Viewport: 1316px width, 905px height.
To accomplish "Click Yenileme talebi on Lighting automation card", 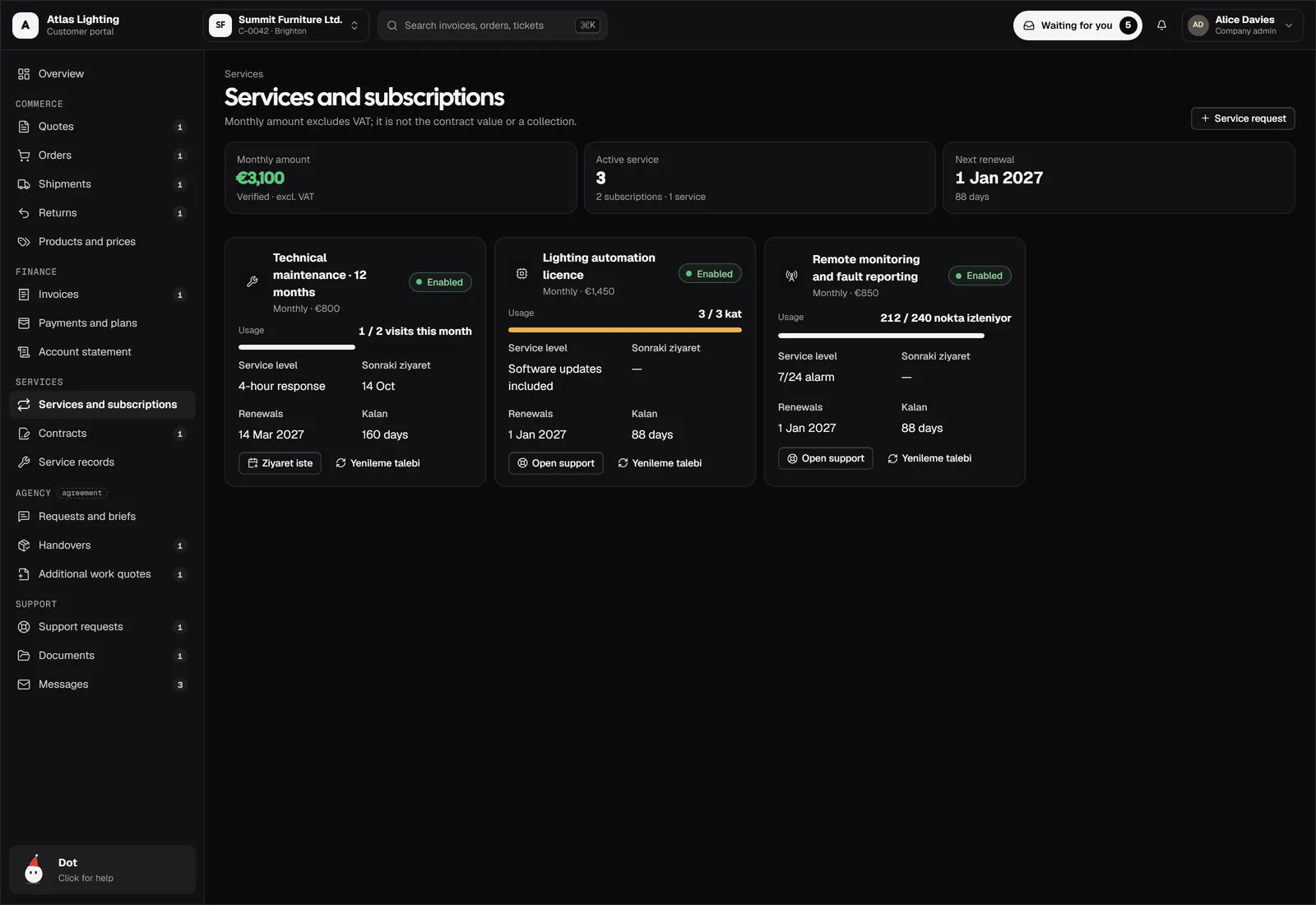I will tap(660, 463).
